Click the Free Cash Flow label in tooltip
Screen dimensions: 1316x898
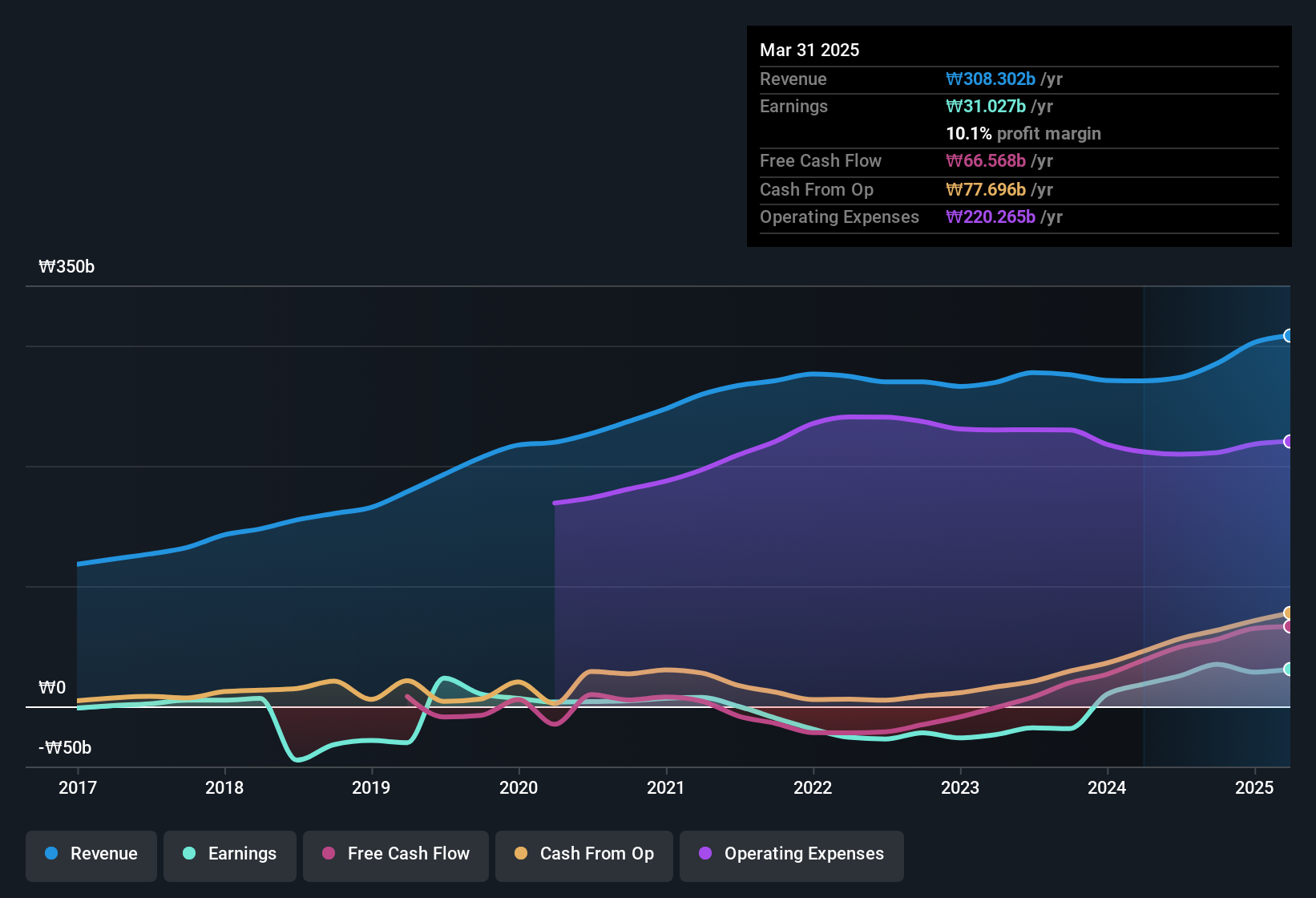[821, 161]
